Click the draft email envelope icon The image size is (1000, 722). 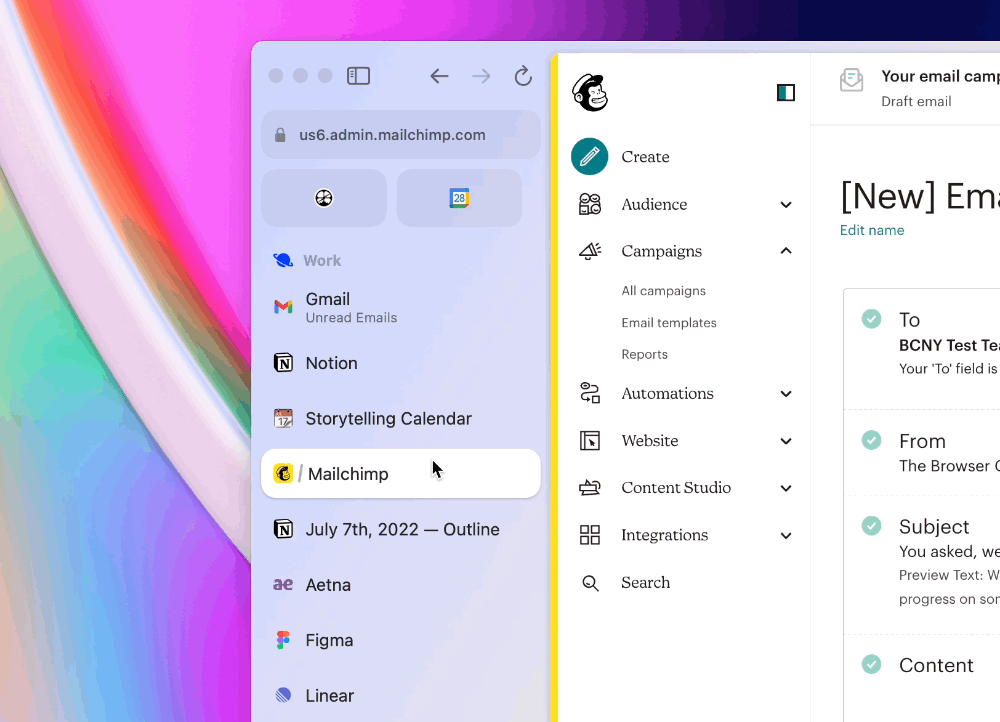point(851,80)
